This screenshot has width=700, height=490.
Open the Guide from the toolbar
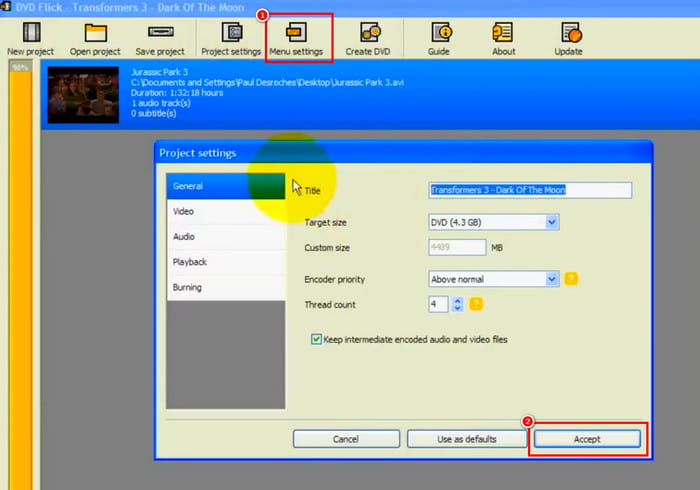pyautogui.click(x=439, y=39)
